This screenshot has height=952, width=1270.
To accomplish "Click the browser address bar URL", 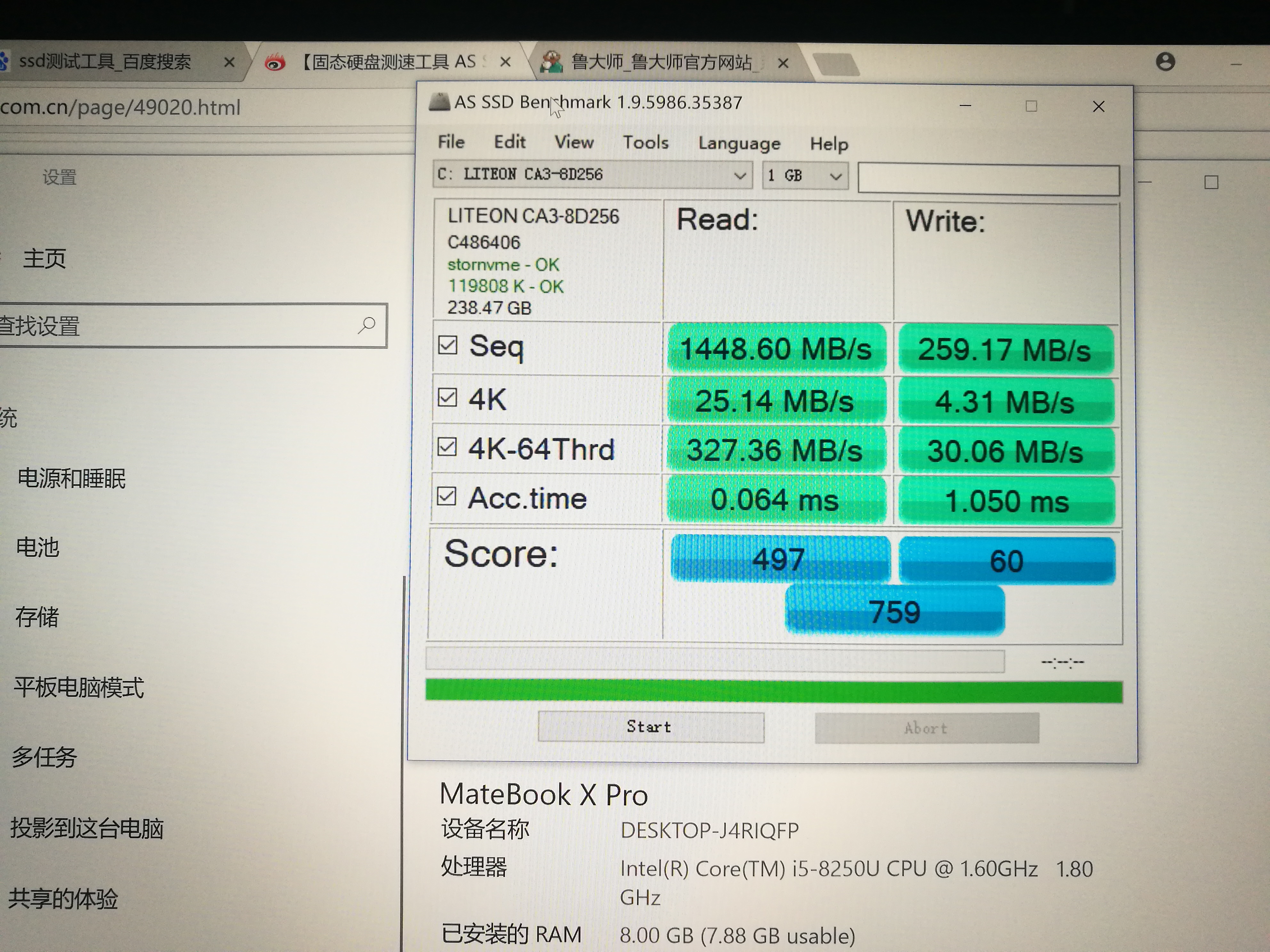I will point(120,107).
